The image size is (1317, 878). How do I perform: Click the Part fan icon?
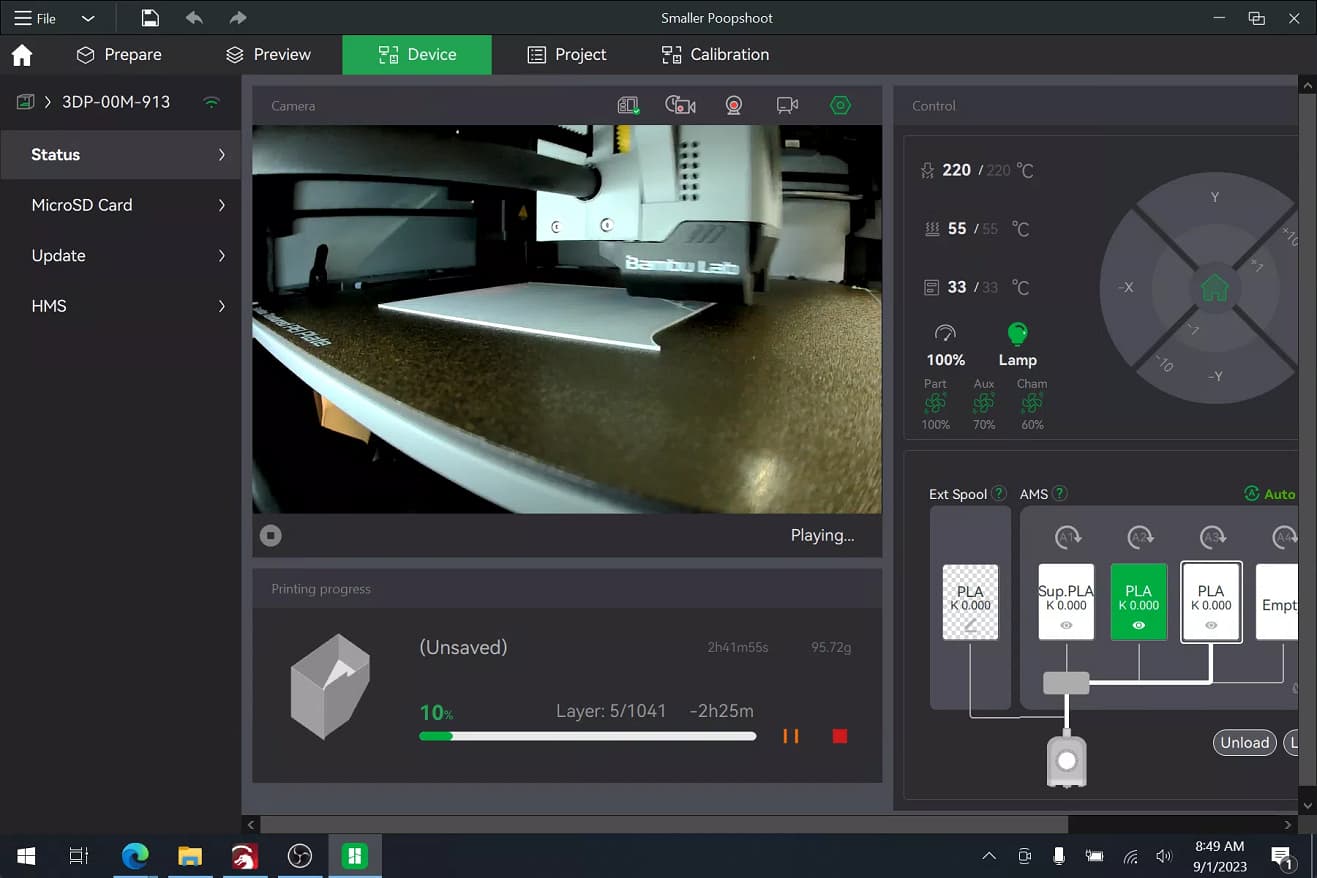click(935, 403)
